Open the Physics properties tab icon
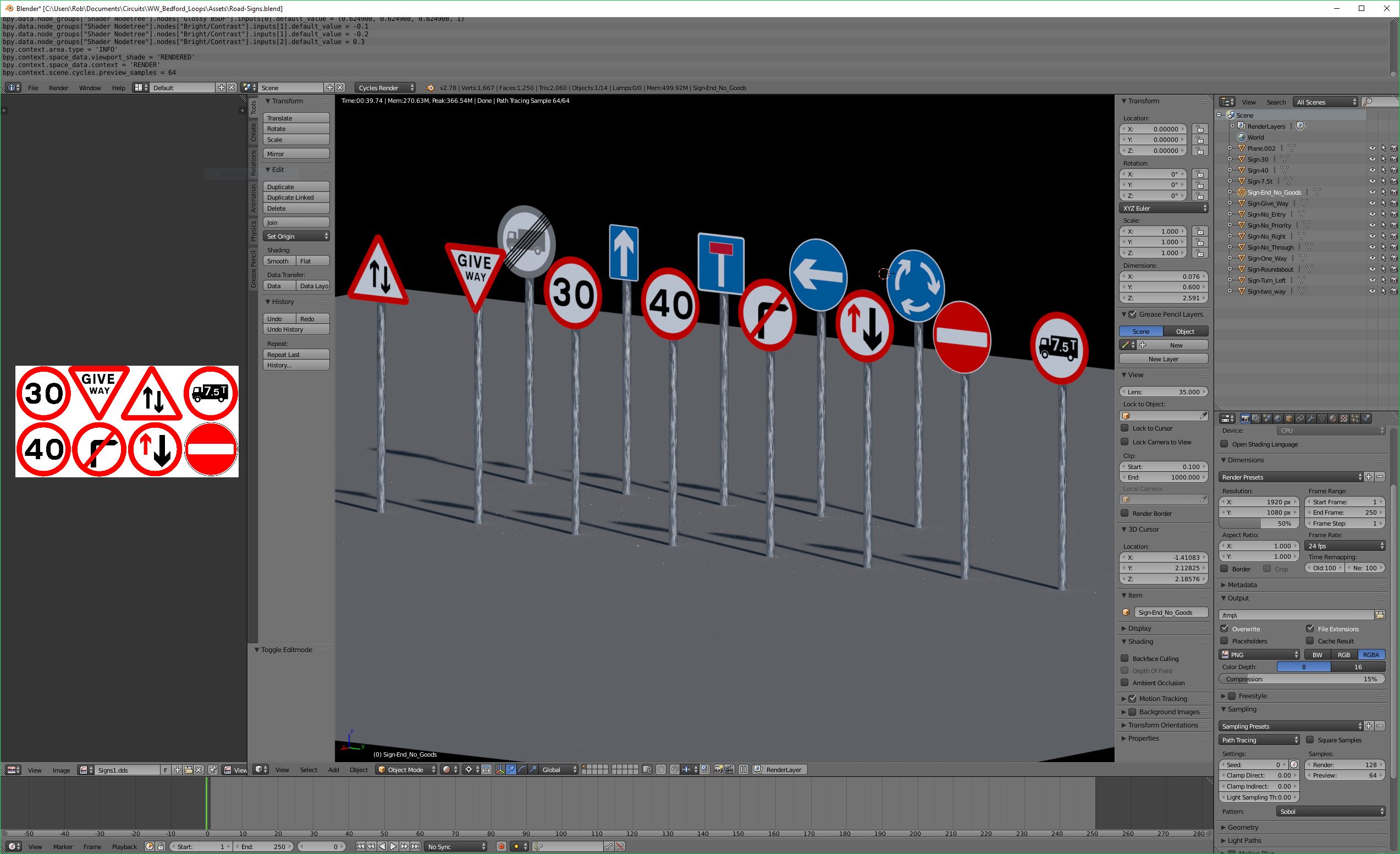Viewport: 1400px width, 854px height. [x=1366, y=419]
